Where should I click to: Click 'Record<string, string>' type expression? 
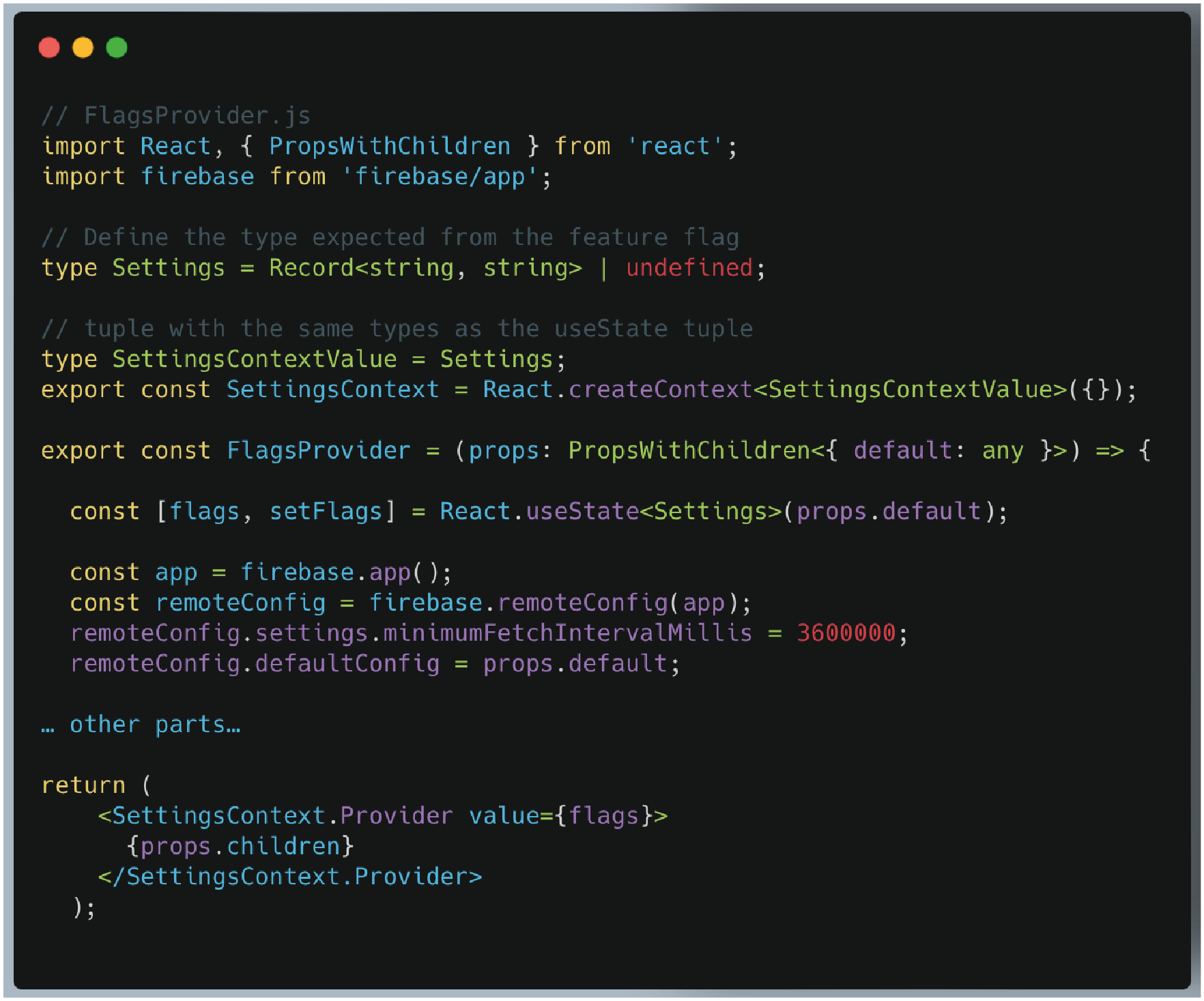click(426, 267)
